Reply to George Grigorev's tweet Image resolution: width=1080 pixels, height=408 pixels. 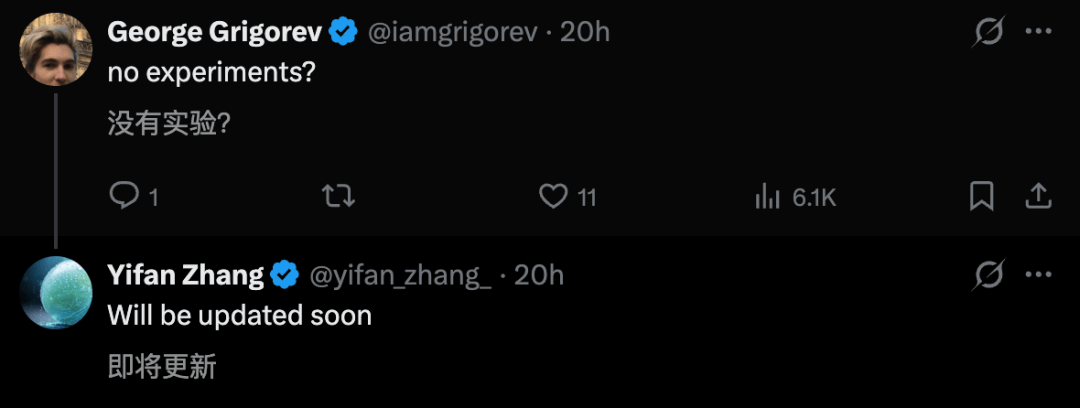(x=123, y=196)
